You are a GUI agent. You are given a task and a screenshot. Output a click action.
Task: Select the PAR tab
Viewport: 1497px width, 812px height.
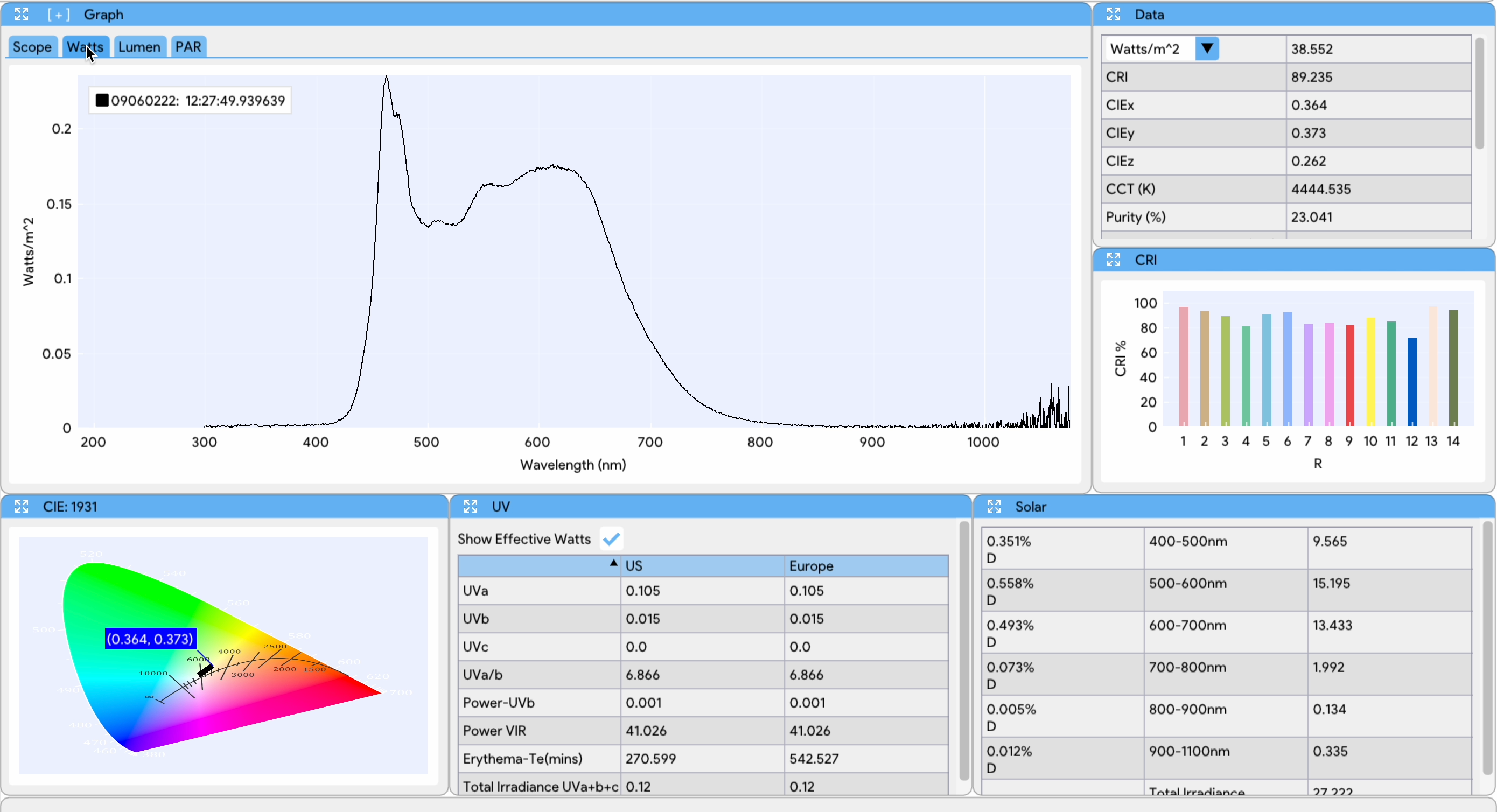[188, 47]
